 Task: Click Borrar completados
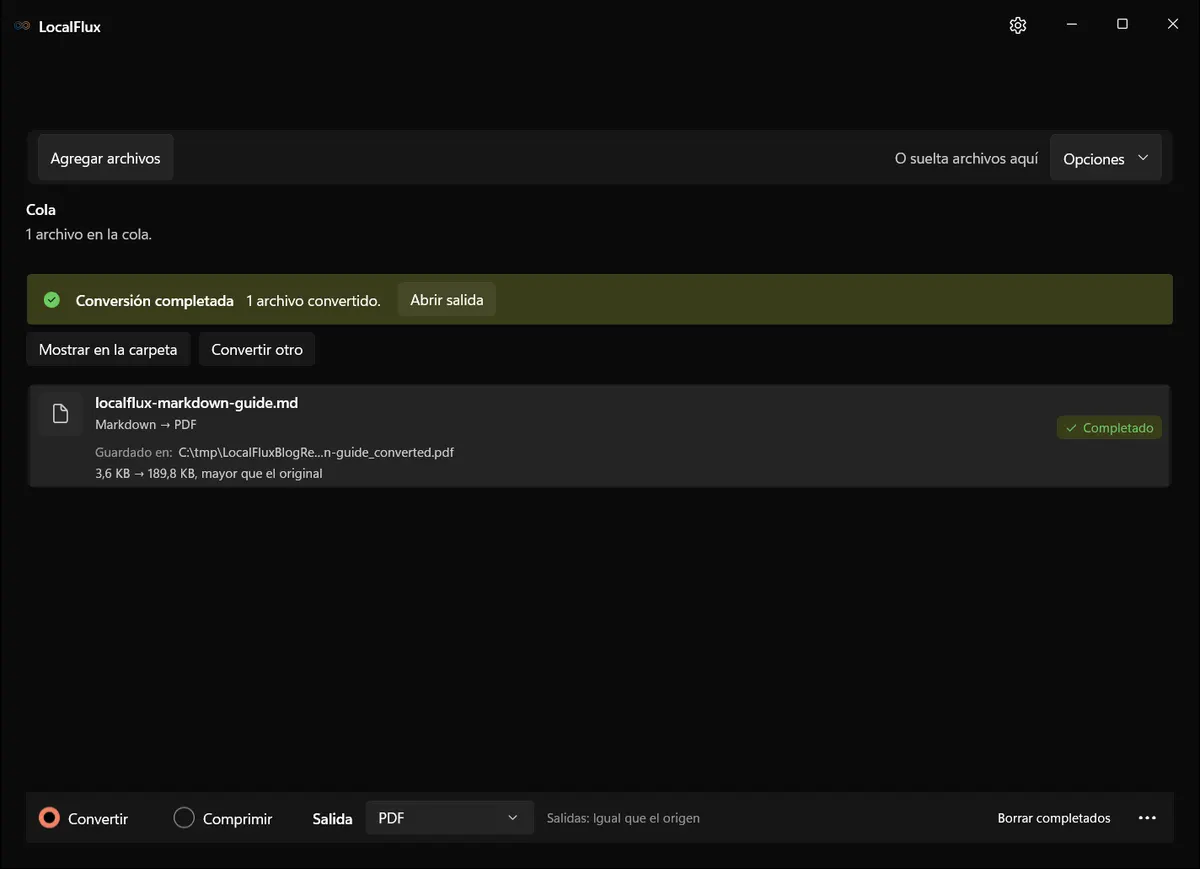click(1054, 818)
